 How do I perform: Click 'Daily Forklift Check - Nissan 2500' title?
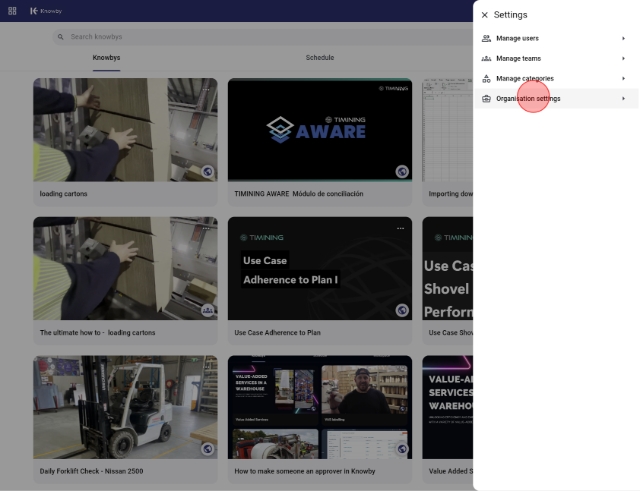(x=91, y=471)
